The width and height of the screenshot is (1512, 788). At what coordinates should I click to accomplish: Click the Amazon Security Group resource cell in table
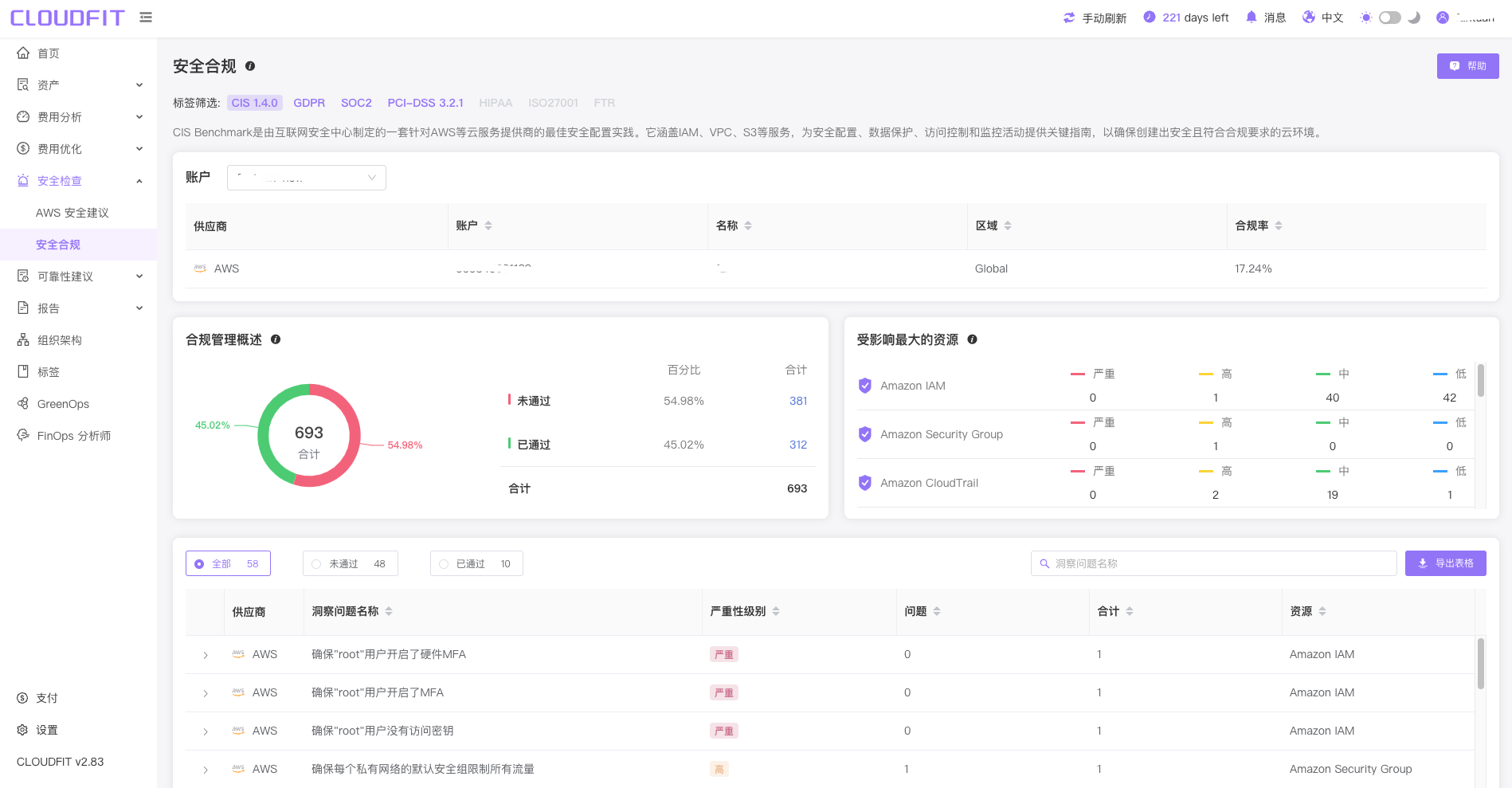pyautogui.click(x=1350, y=769)
